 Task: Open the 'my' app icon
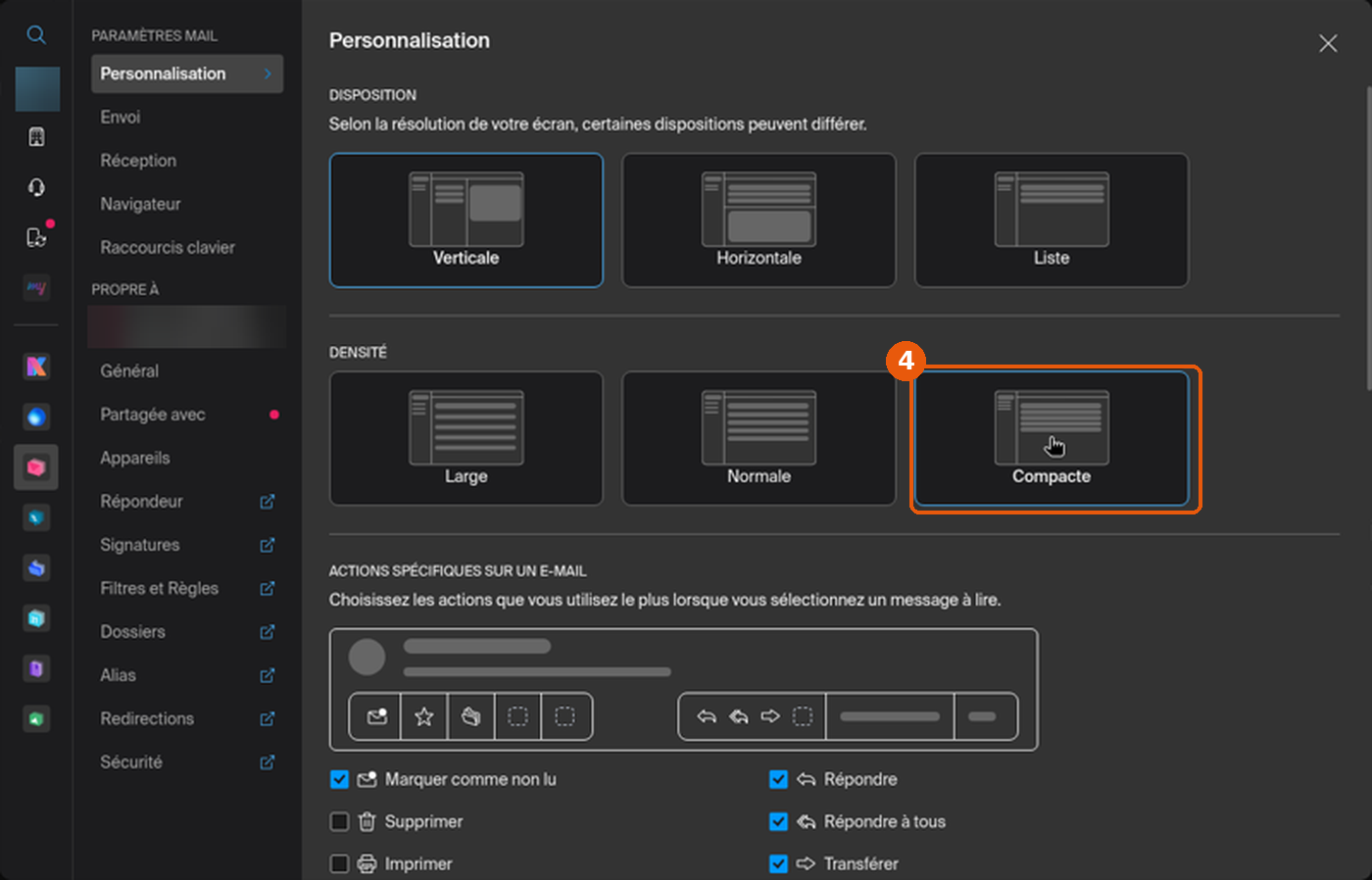click(36, 287)
